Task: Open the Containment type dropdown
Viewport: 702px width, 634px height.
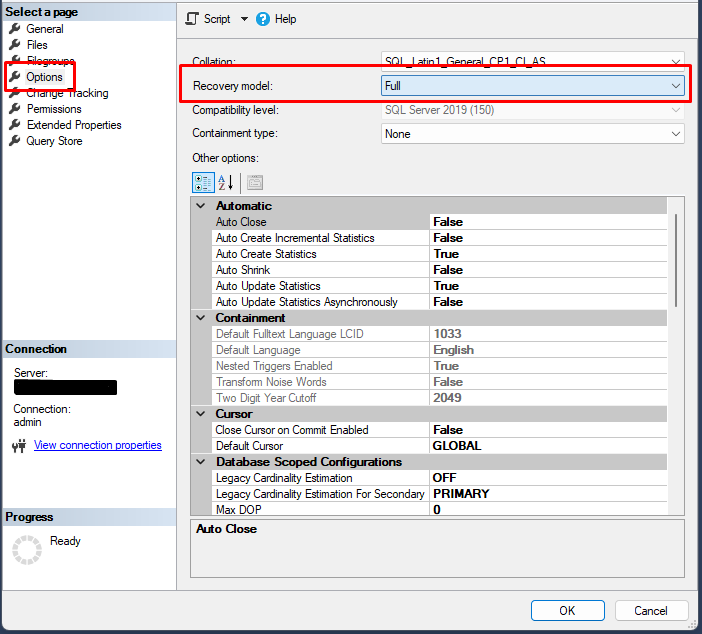Action: (x=675, y=133)
